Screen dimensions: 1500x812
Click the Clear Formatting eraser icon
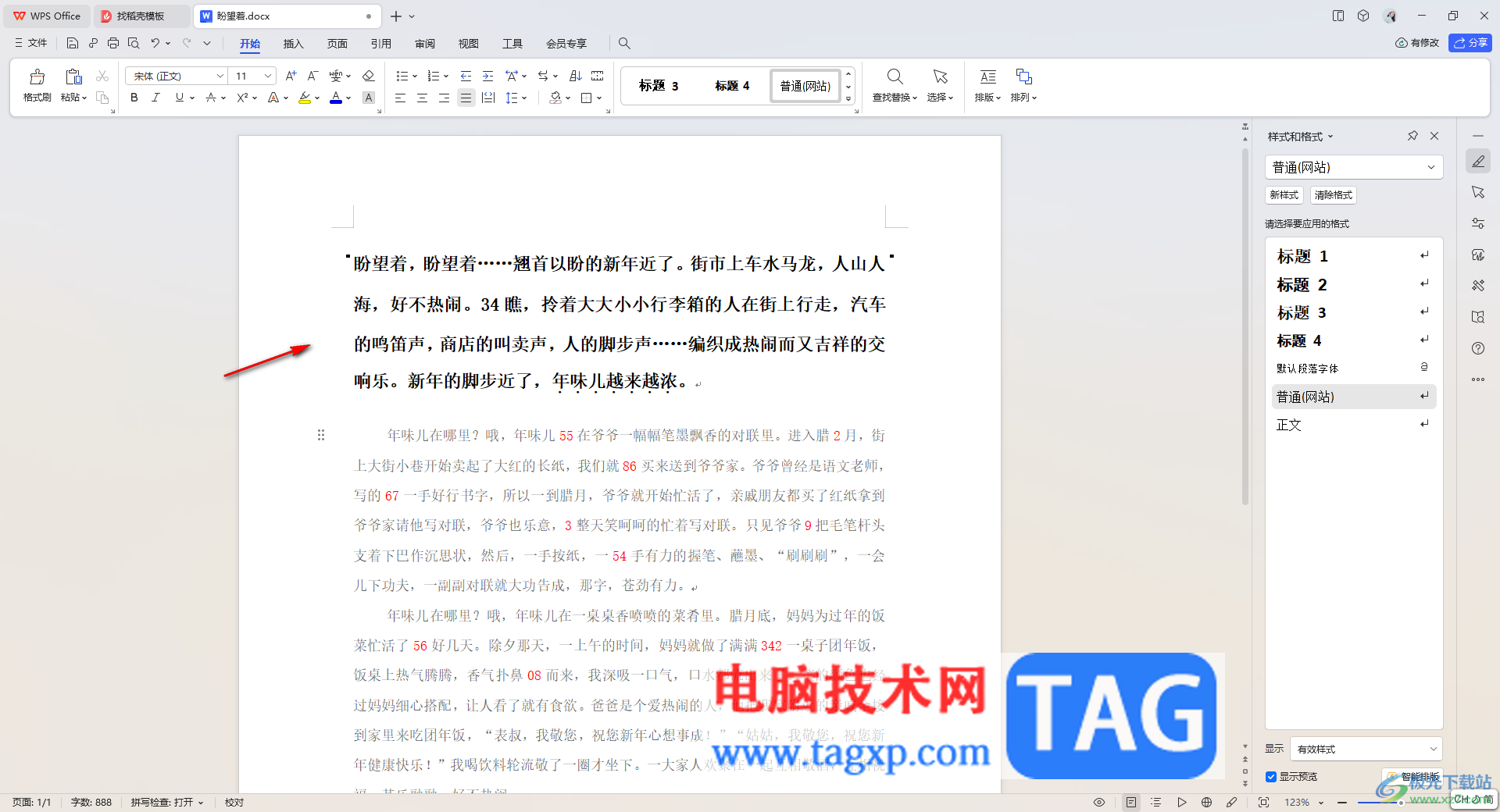pyautogui.click(x=369, y=76)
